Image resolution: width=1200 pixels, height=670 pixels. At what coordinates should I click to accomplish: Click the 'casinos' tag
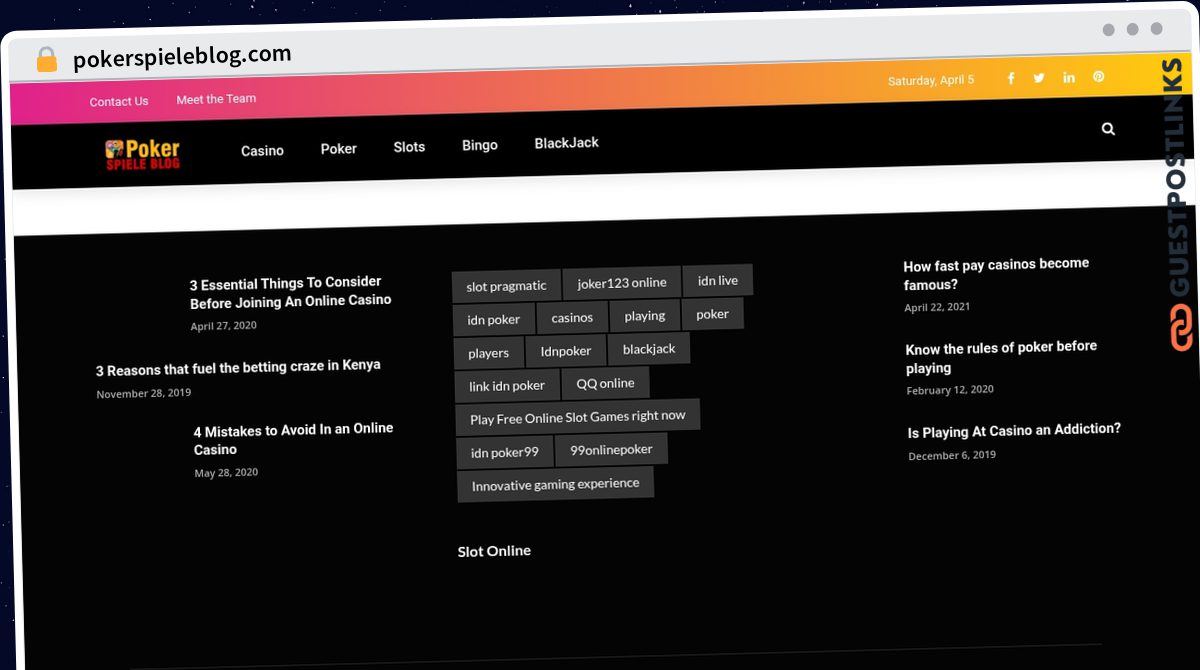pos(572,318)
